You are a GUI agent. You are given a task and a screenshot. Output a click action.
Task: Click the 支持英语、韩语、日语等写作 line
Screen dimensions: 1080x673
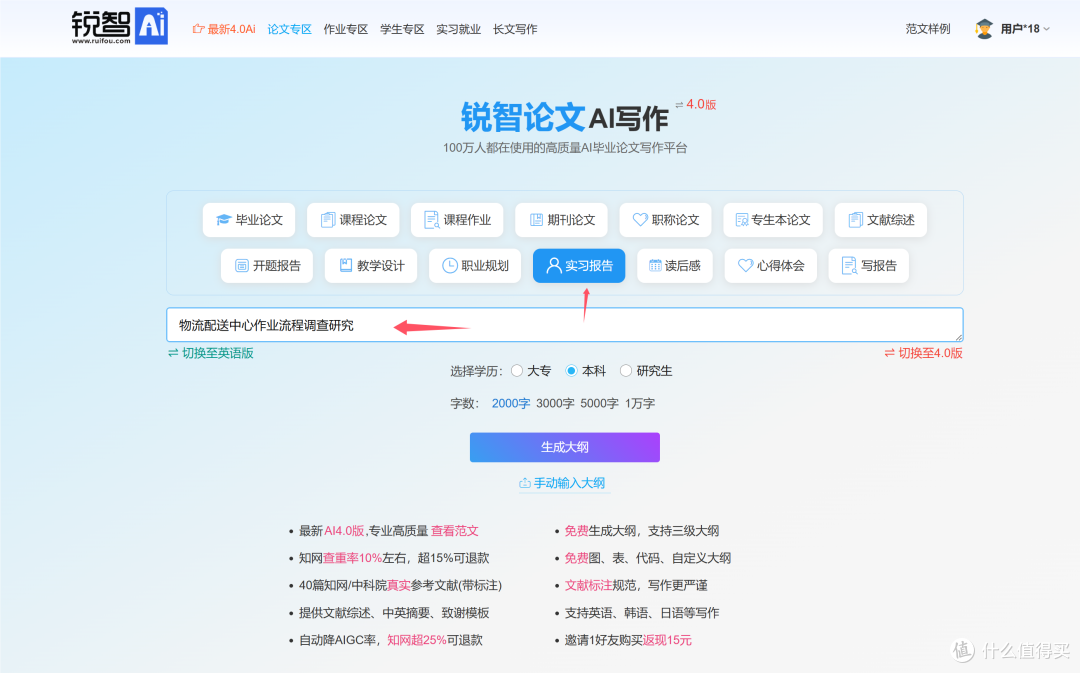tap(642, 613)
